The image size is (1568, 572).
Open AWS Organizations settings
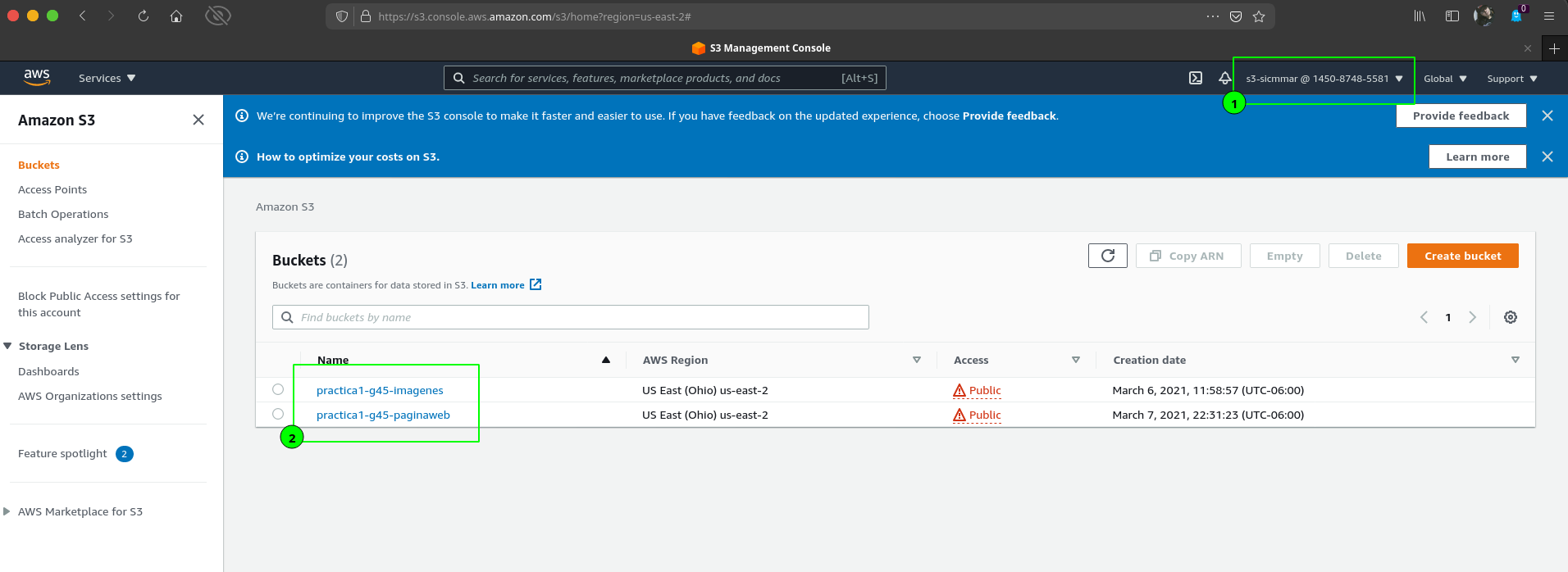[90, 396]
